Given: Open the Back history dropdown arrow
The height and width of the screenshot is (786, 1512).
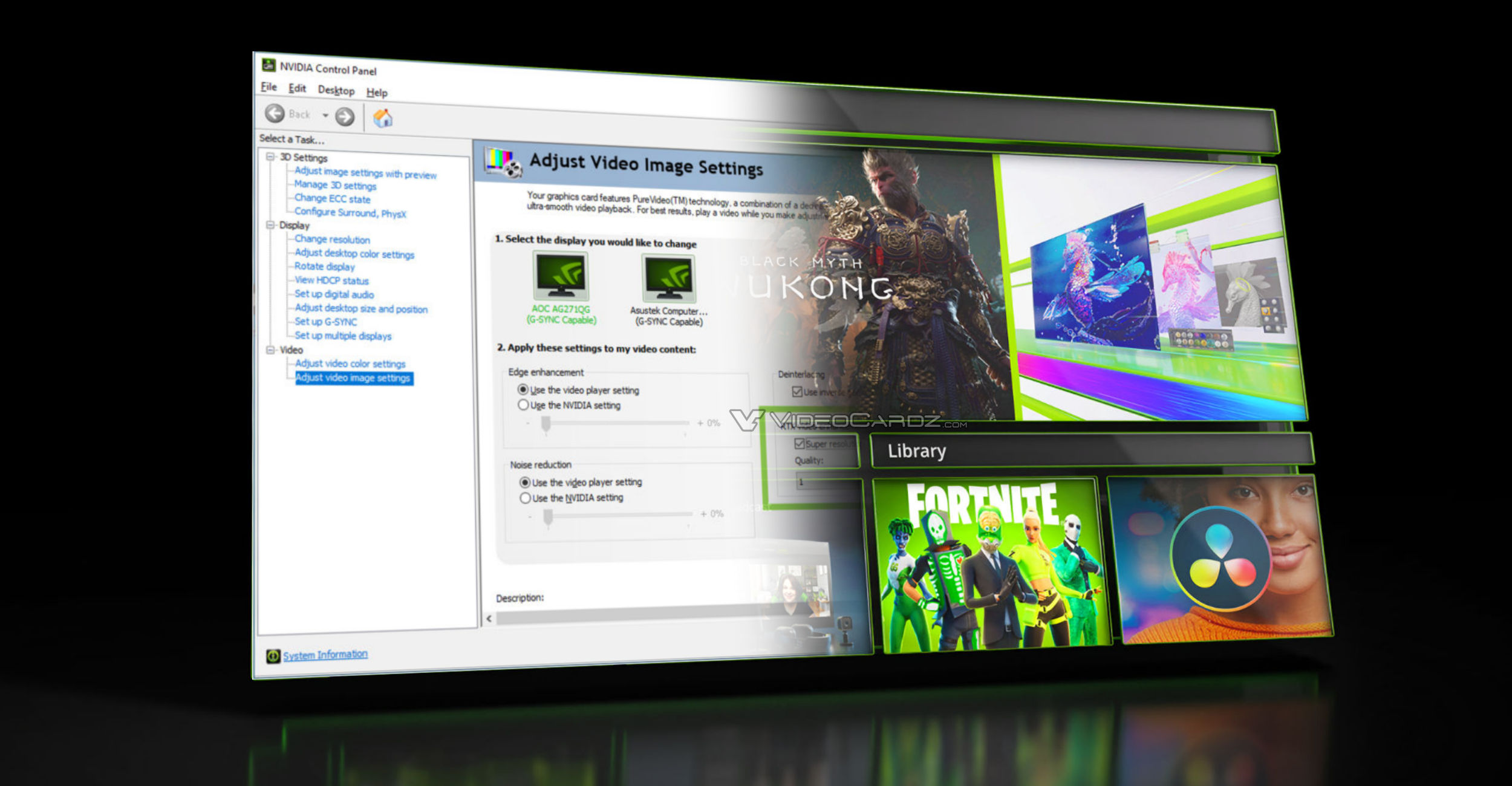Looking at the screenshot, I should coord(325,115).
